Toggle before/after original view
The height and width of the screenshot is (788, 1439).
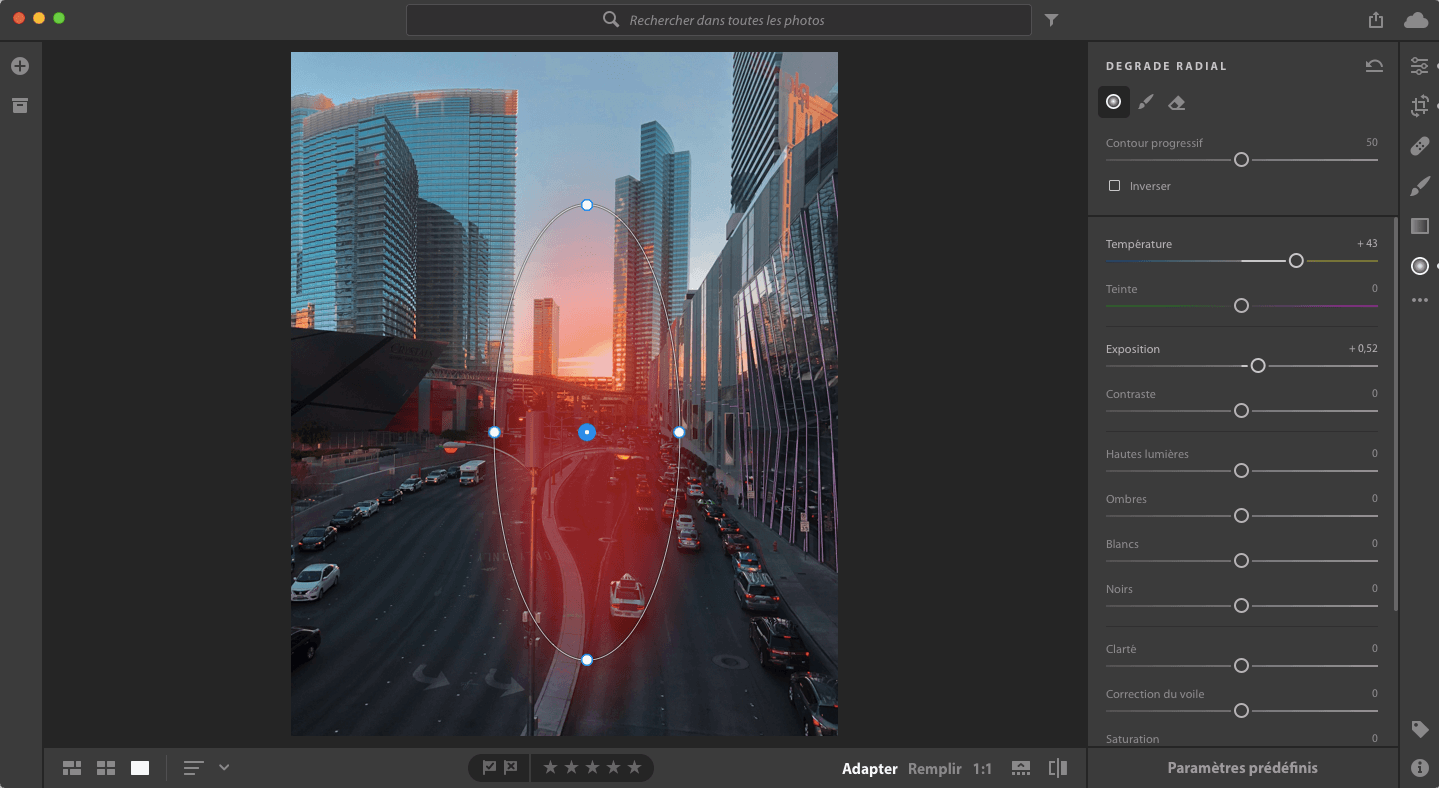pos(1057,768)
